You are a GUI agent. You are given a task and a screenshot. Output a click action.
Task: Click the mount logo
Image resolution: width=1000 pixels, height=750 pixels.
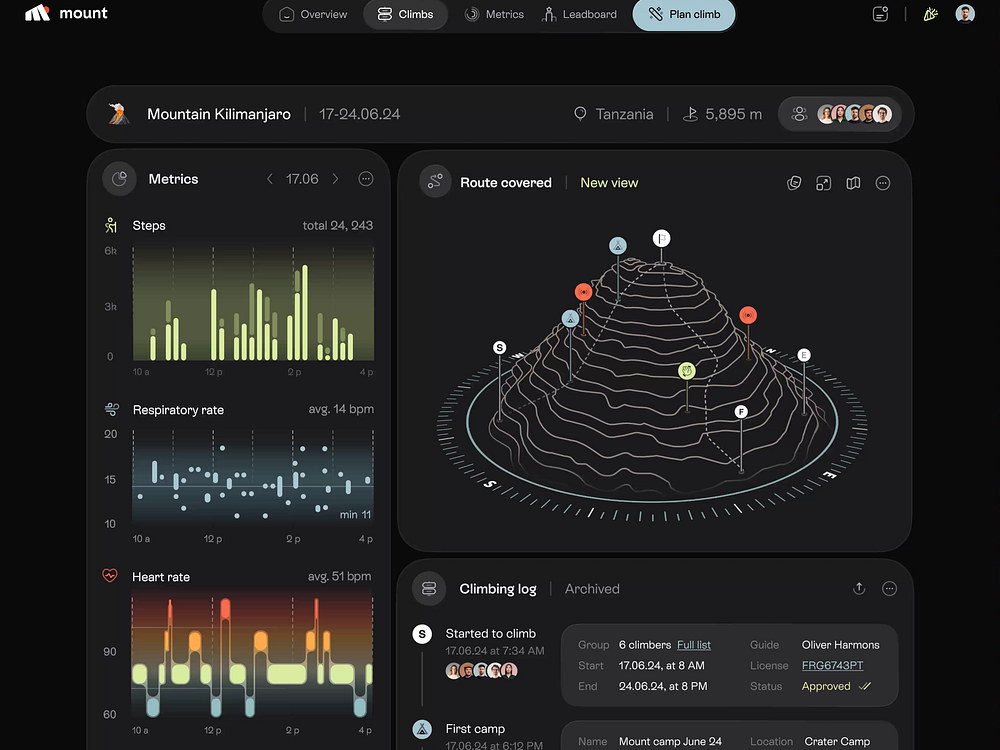click(66, 14)
